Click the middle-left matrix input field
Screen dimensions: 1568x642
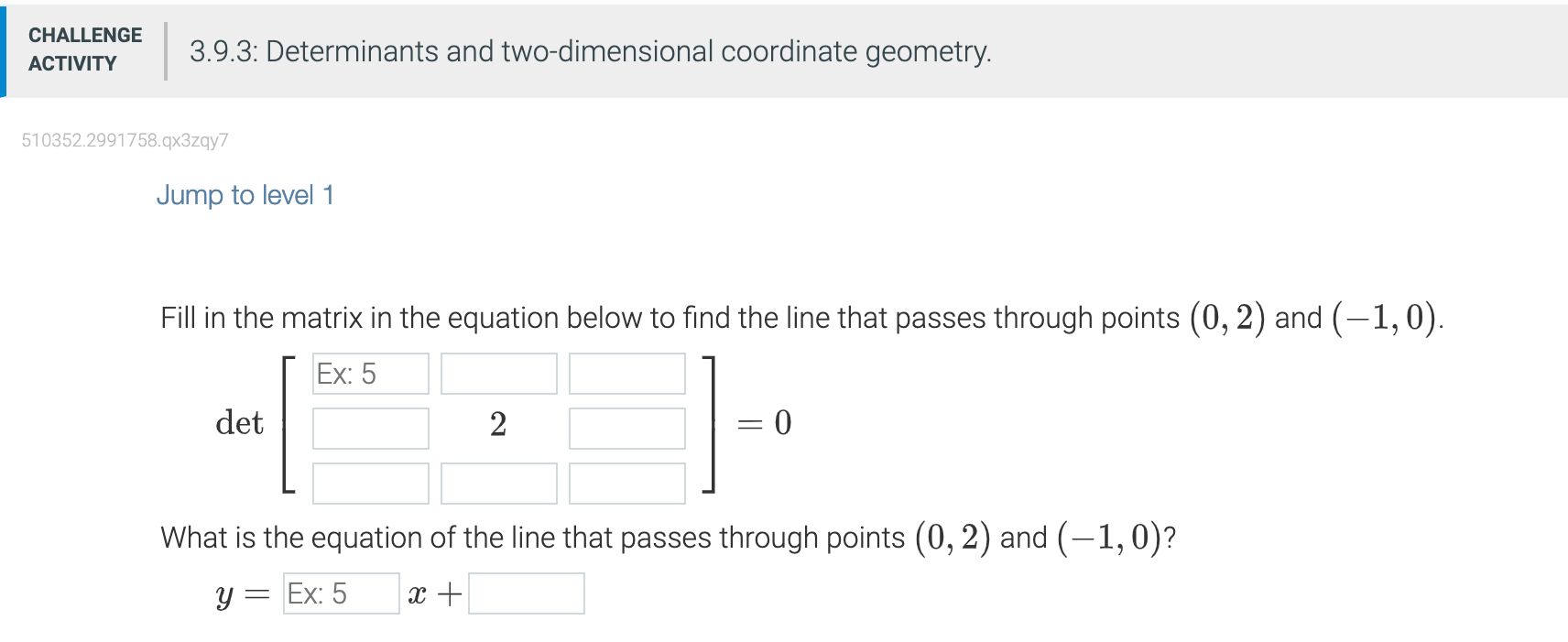coord(370,428)
